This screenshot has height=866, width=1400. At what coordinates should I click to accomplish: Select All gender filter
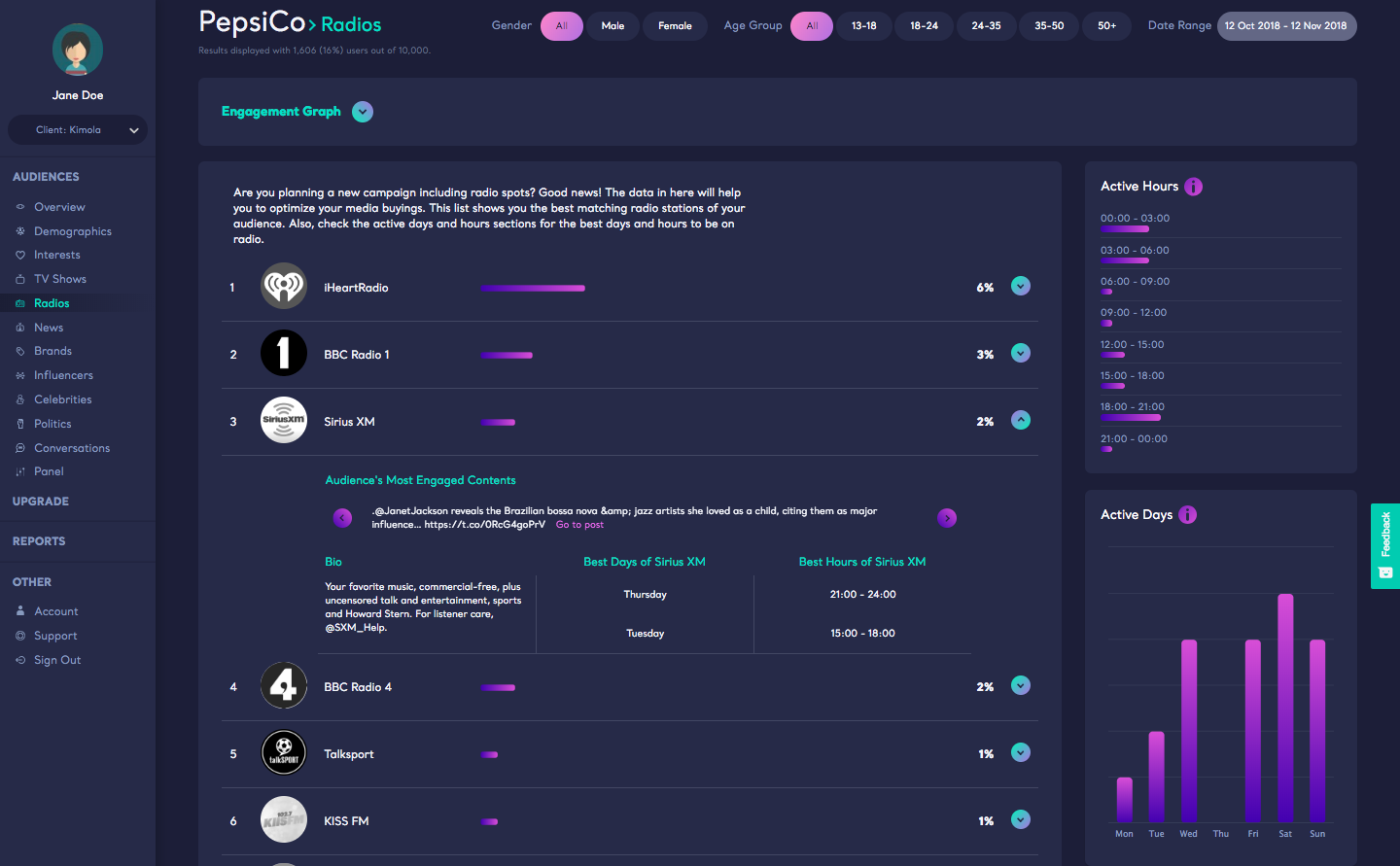tap(562, 26)
